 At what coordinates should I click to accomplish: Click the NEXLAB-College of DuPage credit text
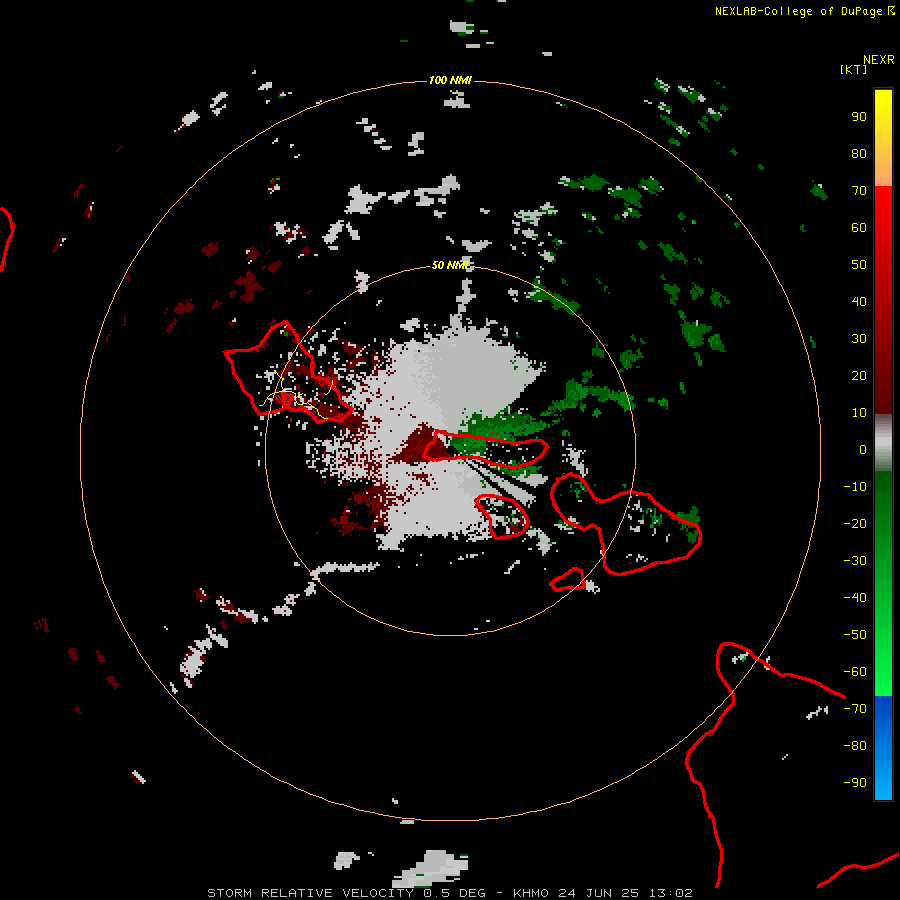(798, 11)
